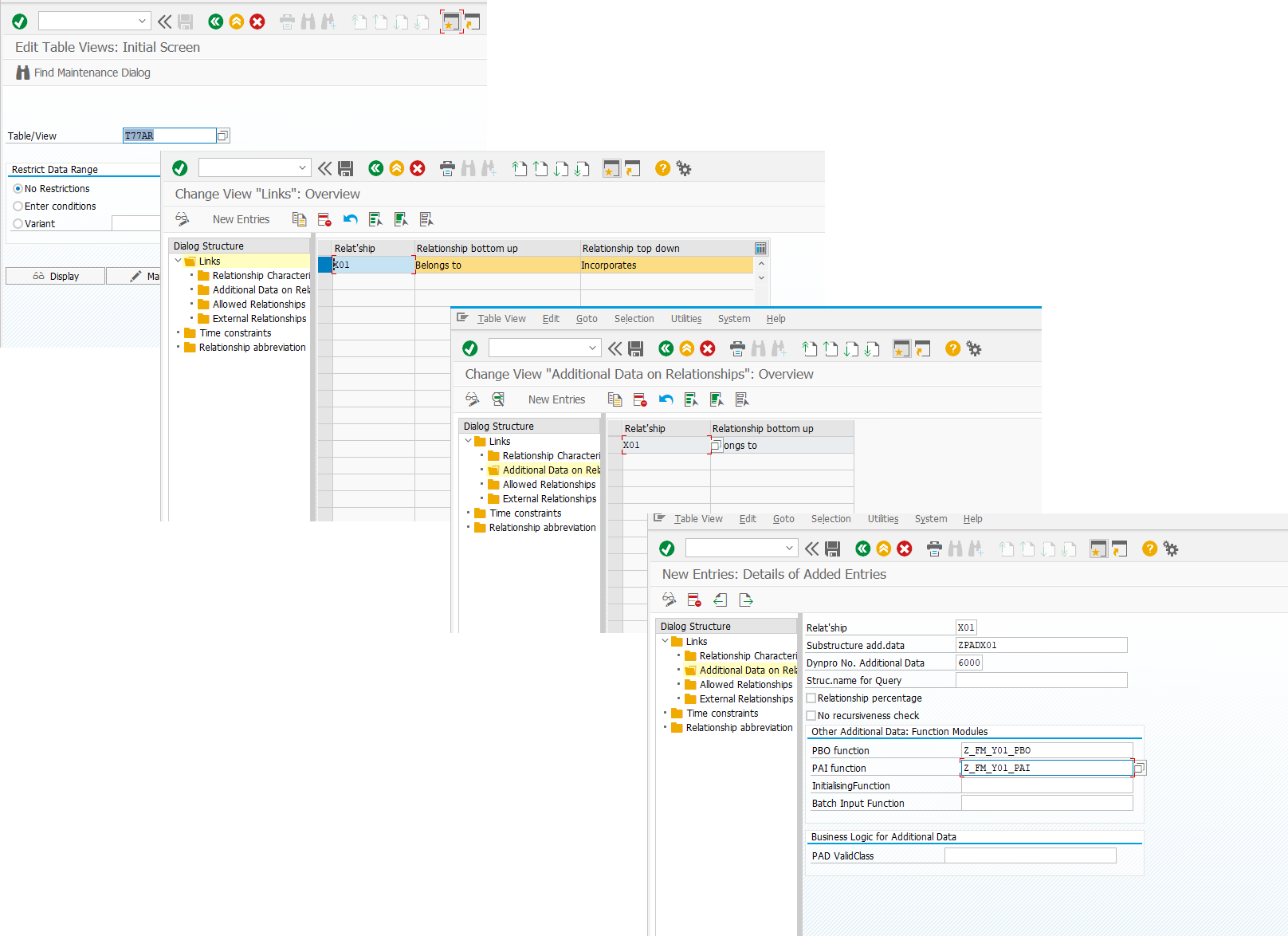Click Previous Entry icon in New Entries toolbar
The width and height of the screenshot is (1288, 936).
(721, 600)
